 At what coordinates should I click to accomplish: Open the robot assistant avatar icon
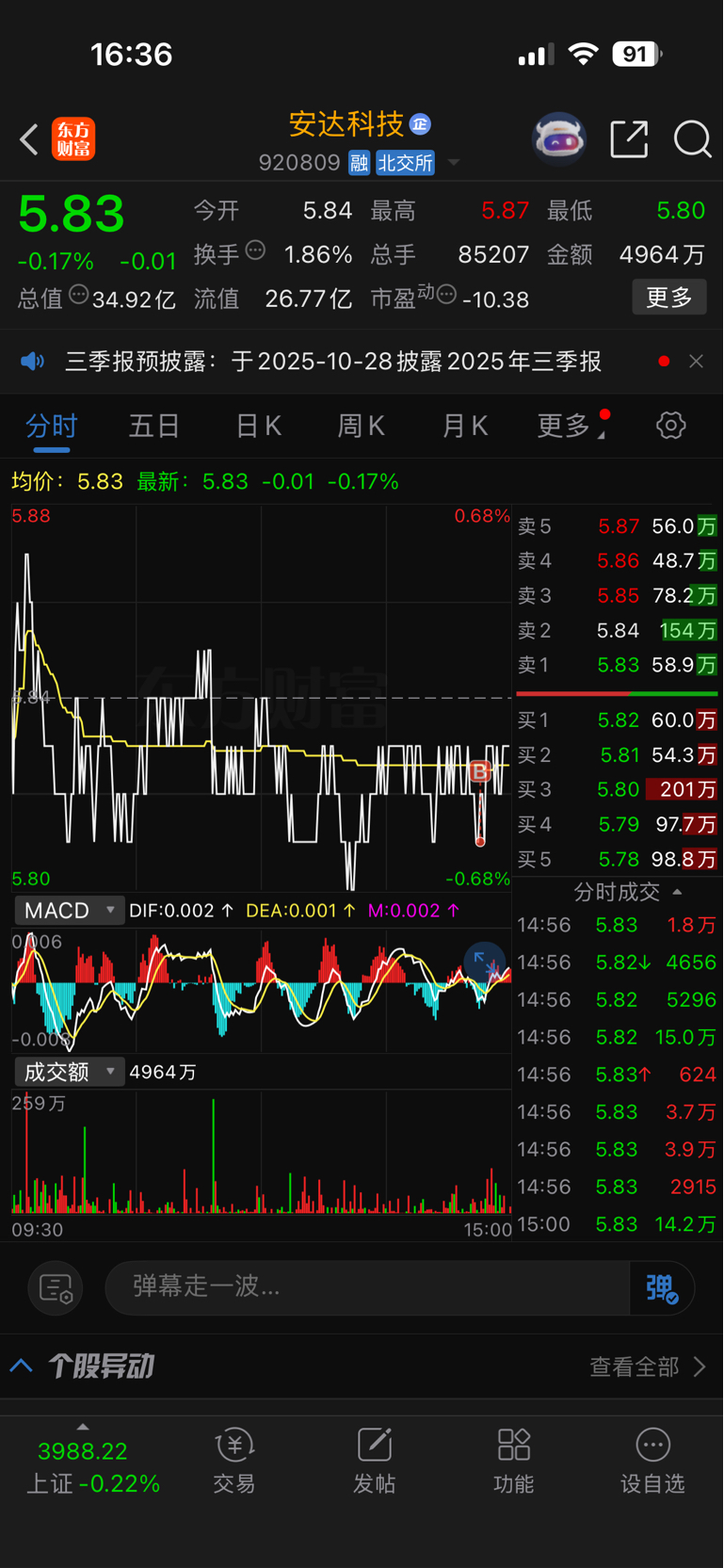(559, 139)
